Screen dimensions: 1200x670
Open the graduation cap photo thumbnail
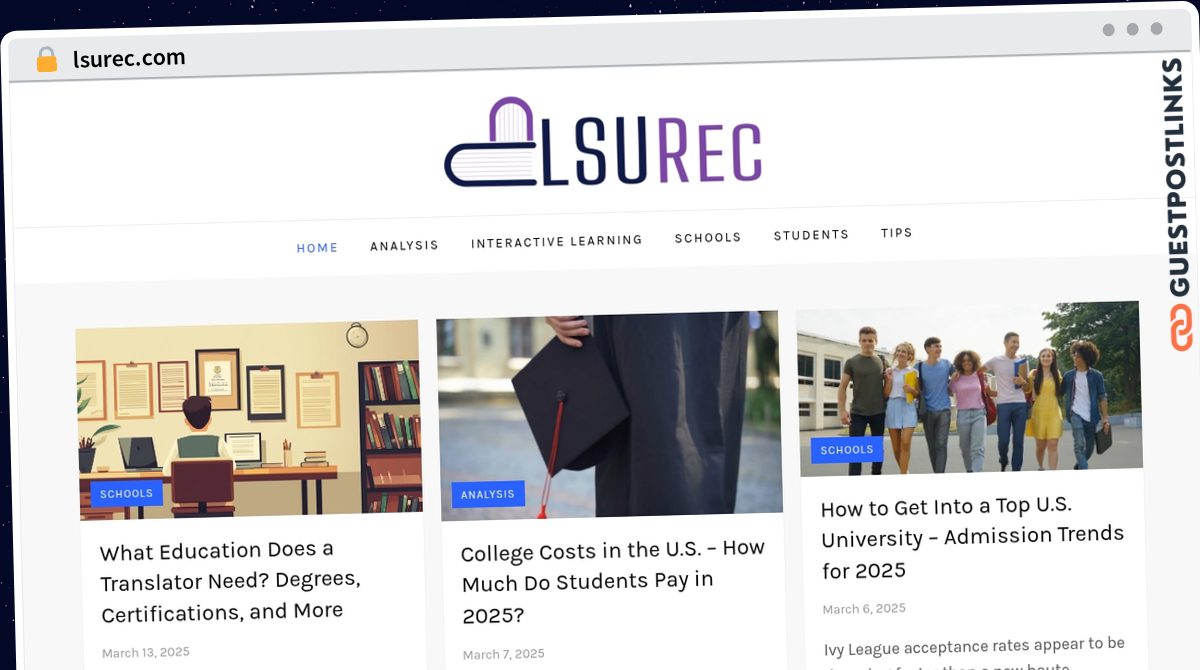609,415
